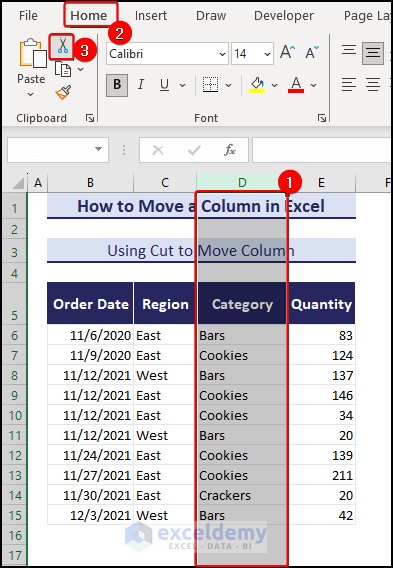
Task: Select West region cell in row 8
Action: click(x=165, y=375)
